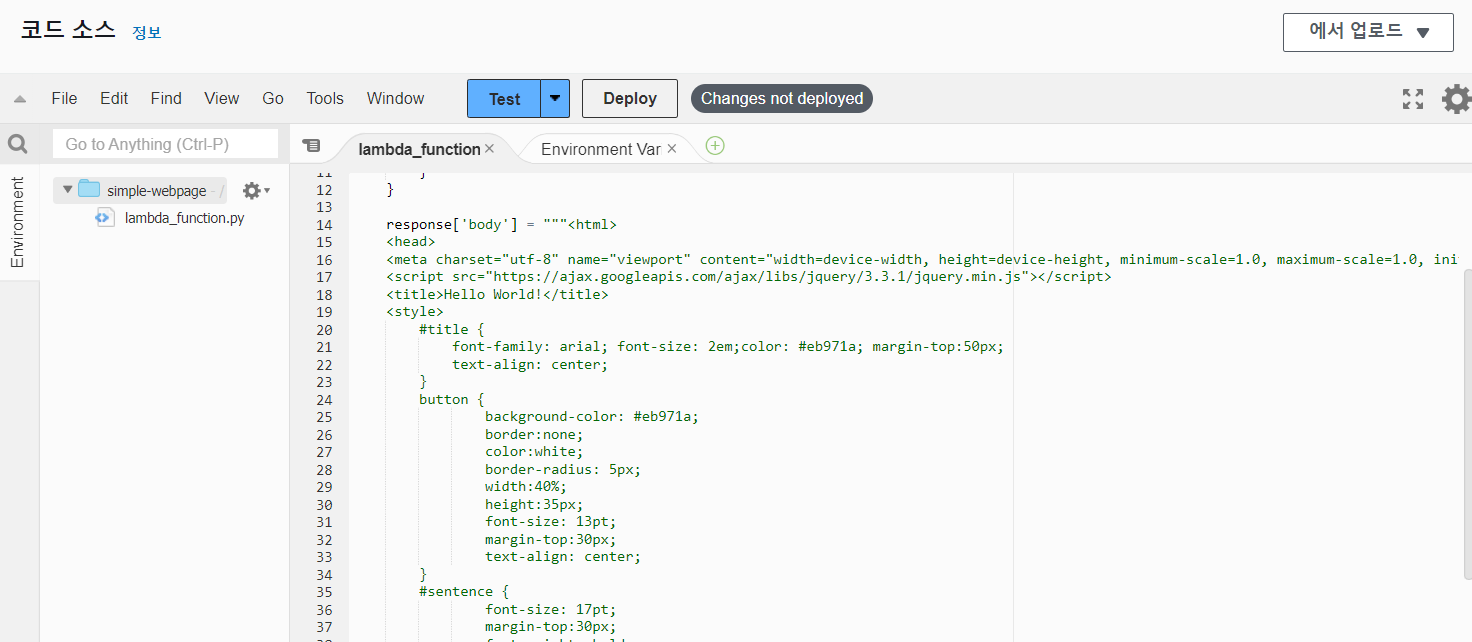1472x642 pixels.
Task: Click the #sentence { code line
Action: coord(464,591)
